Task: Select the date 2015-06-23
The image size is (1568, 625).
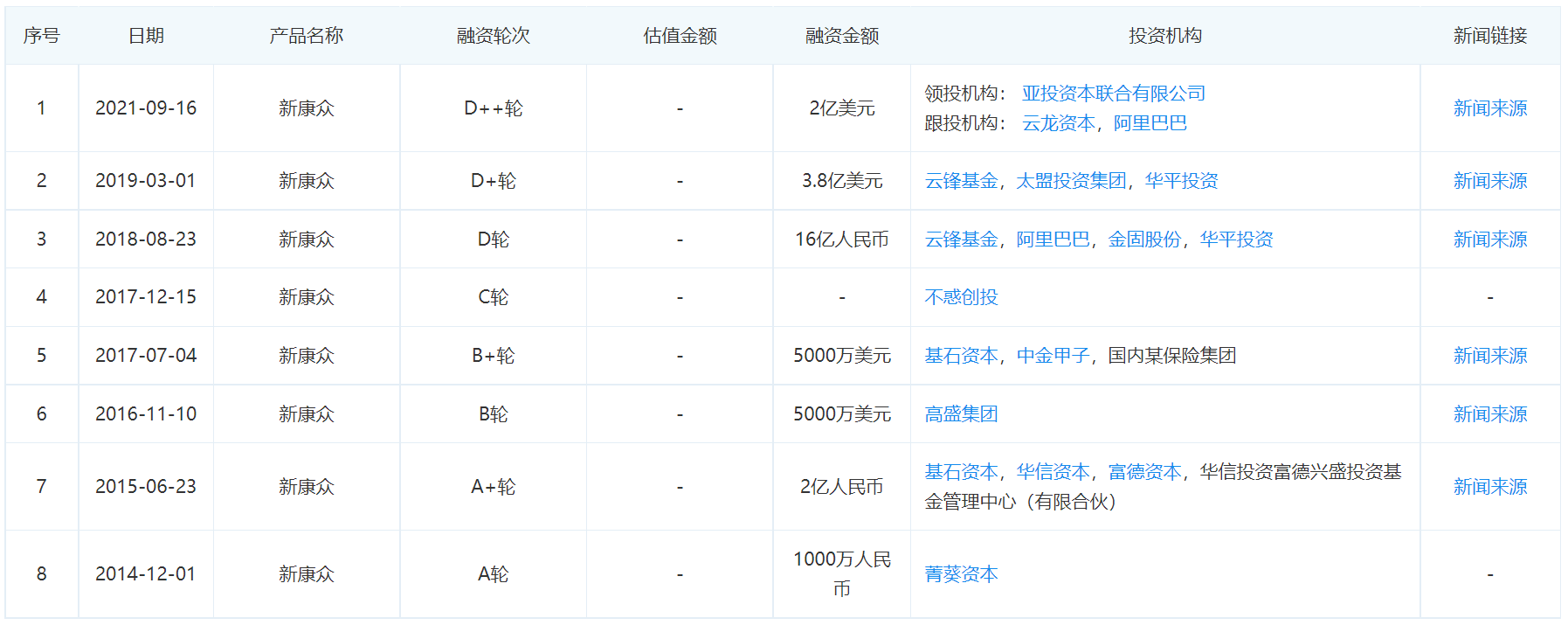Action: tap(146, 487)
